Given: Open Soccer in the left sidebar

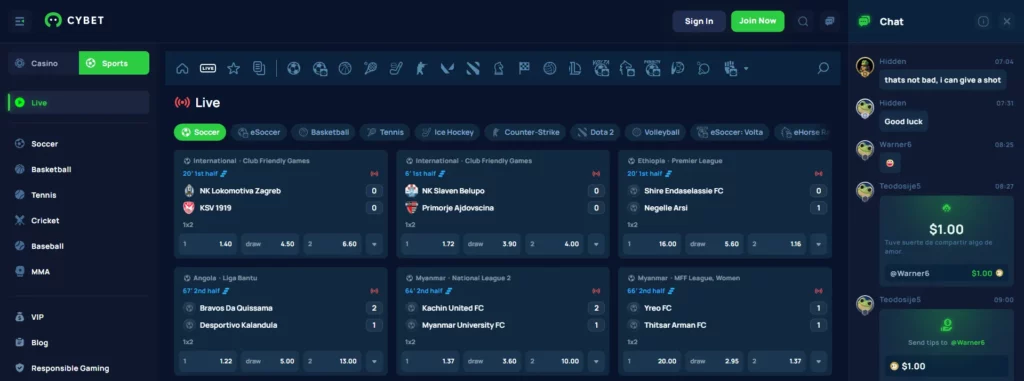Looking at the screenshot, I should tap(79, 144).
